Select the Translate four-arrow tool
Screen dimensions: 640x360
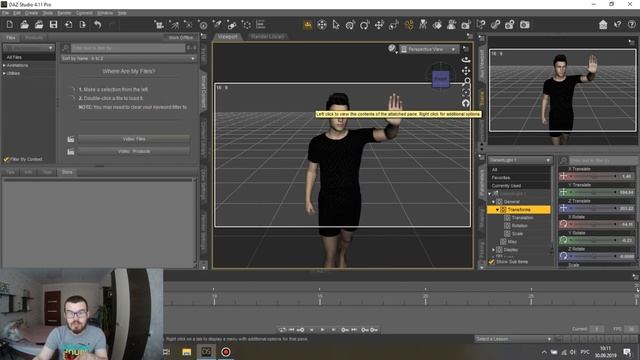[x=379, y=25]
